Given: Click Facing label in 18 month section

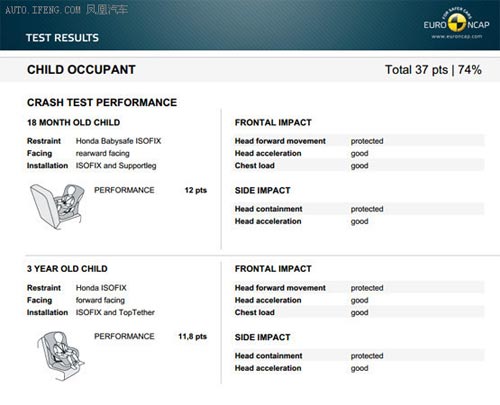Looking at the screenshot, I should pyautogui.click(x=39, y=153).
